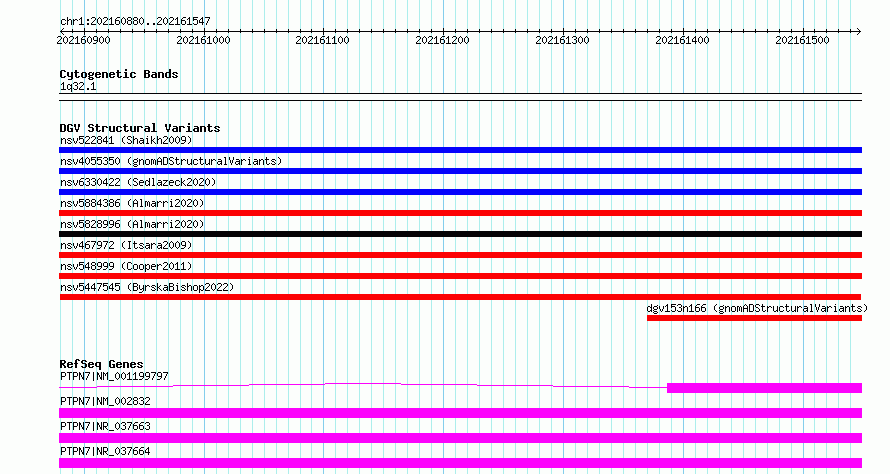Select the magenta bar for NR_037664
This screenshot has width=890, height=474.
460,463
